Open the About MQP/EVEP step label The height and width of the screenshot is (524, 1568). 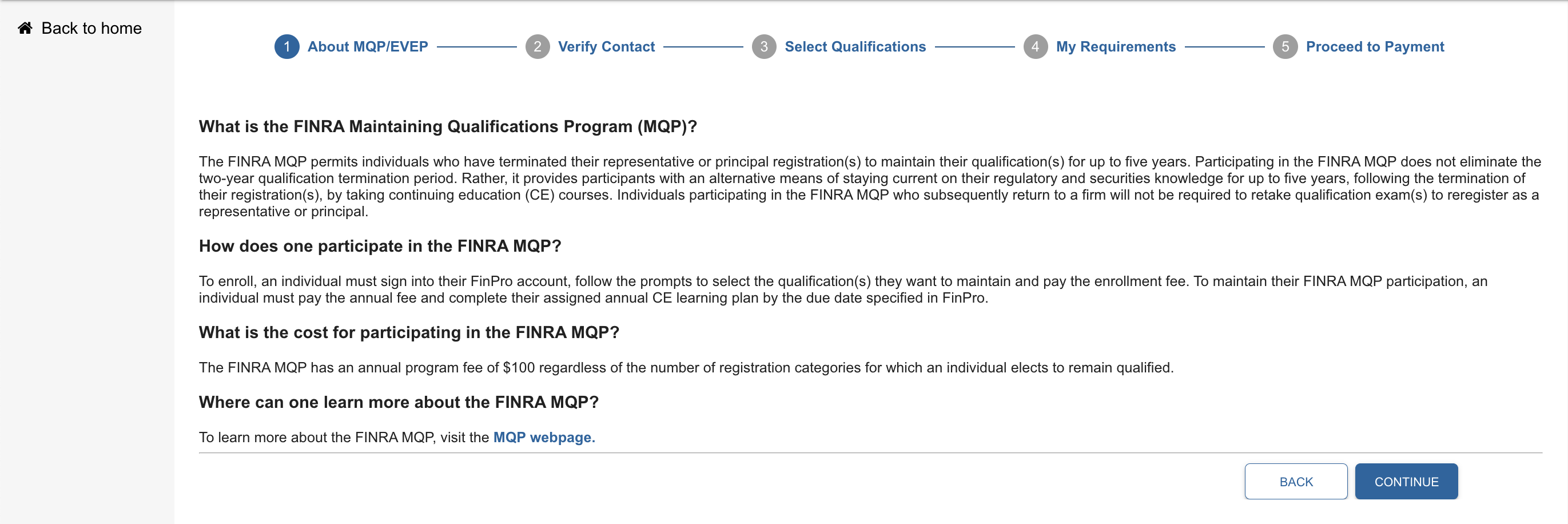click(x=368, y=47)
